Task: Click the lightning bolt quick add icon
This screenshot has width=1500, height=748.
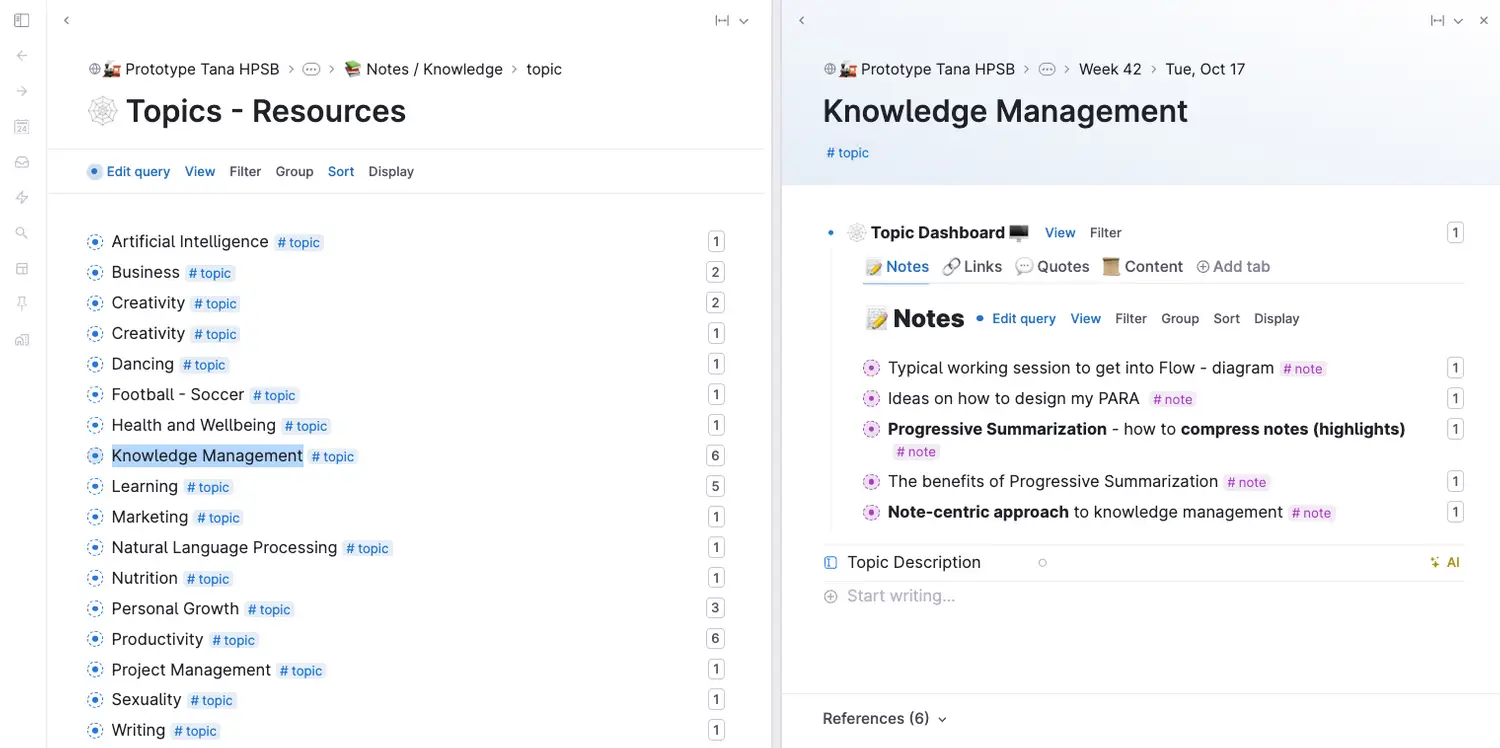Action: pyautogui.click(x=22, y=198)
